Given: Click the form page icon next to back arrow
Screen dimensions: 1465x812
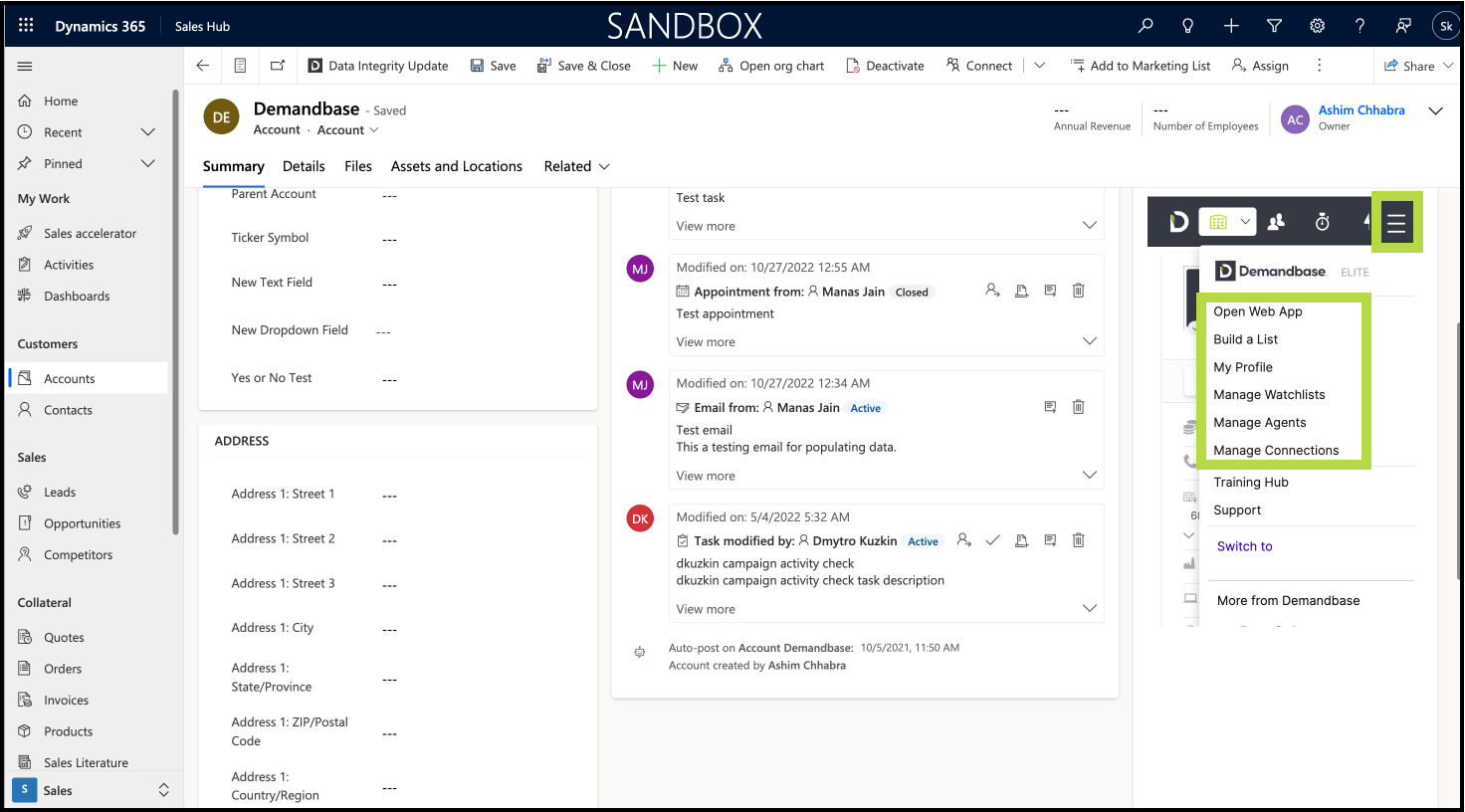Looking at the screenshot, I should [240, 66].
